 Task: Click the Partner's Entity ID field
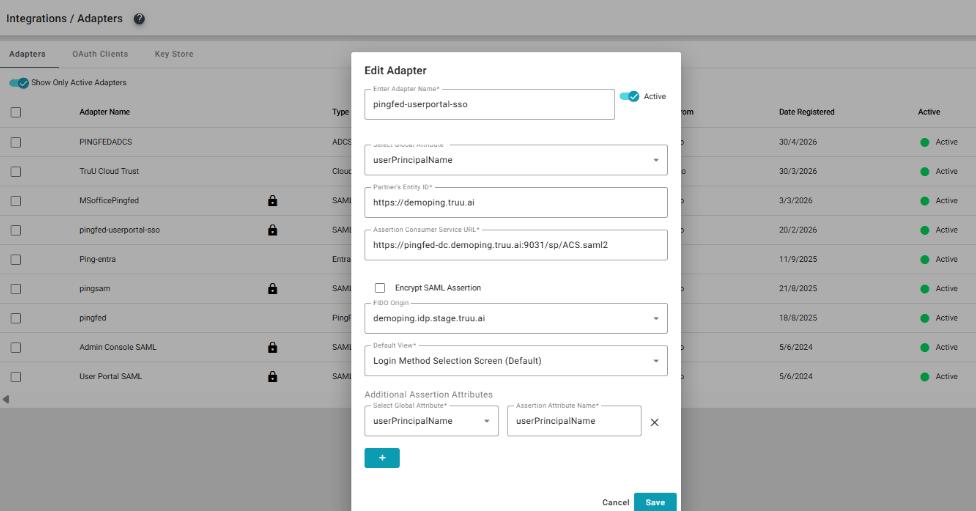[516, 202]
